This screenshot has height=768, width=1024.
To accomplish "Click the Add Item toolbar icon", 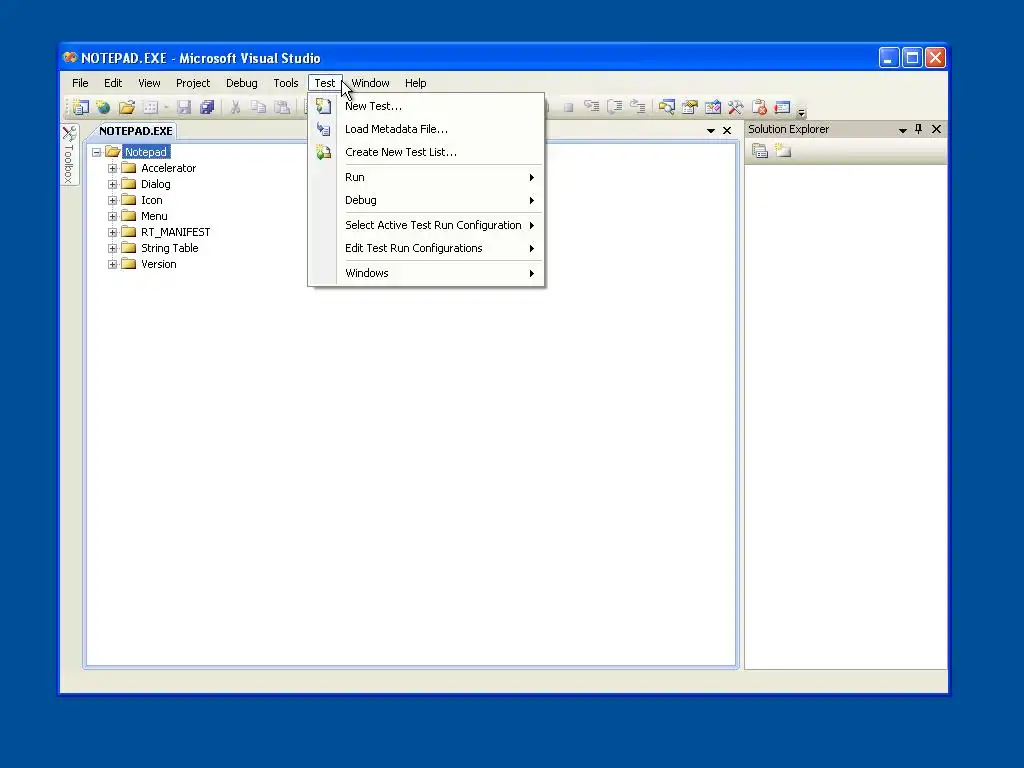I will (150, 107).
